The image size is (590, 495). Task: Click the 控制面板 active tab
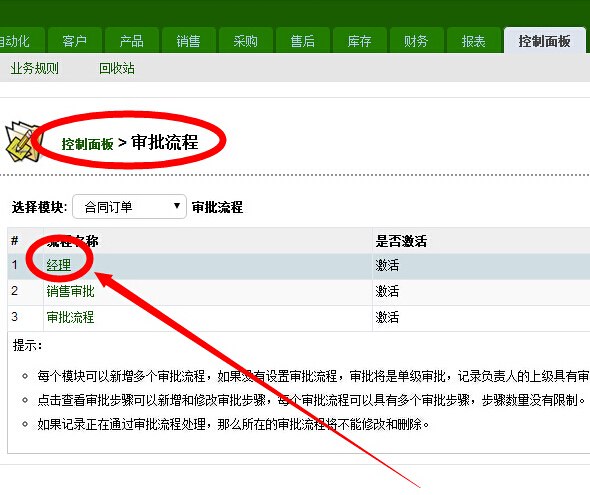point(544,41)
